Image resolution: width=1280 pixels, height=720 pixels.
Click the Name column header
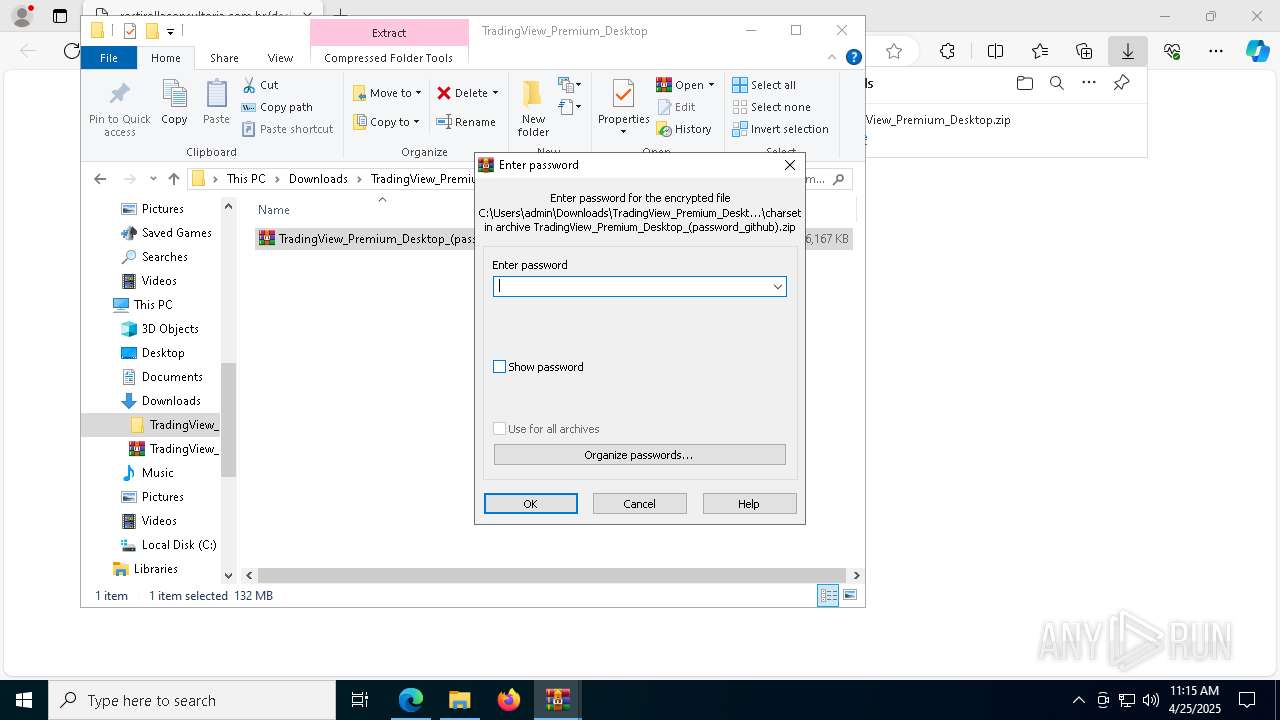click(x=274, y=210)
